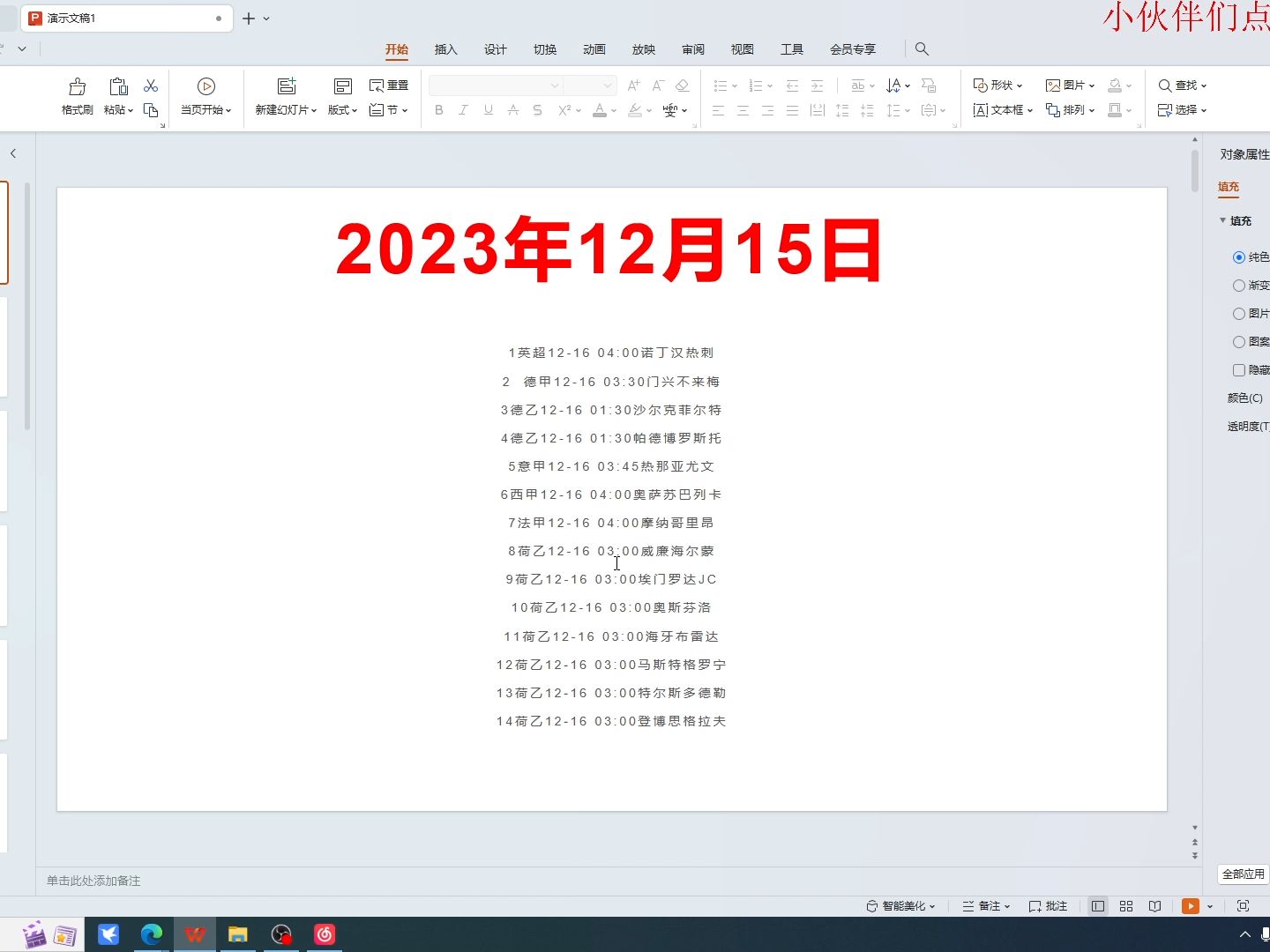Toggle Underline formatting

(488, 110)
